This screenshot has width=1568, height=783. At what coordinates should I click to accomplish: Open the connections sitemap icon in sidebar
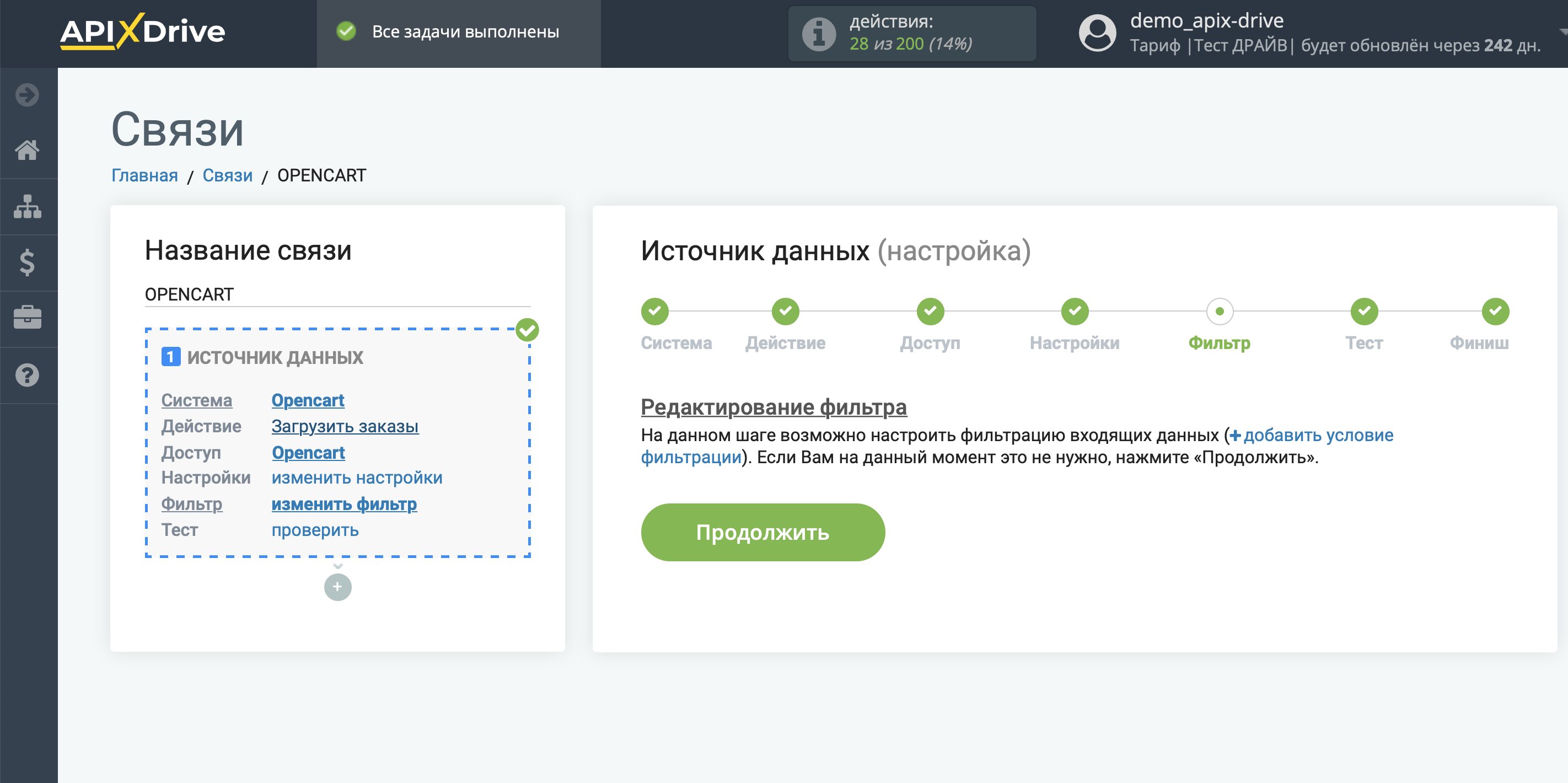[28, 206]
